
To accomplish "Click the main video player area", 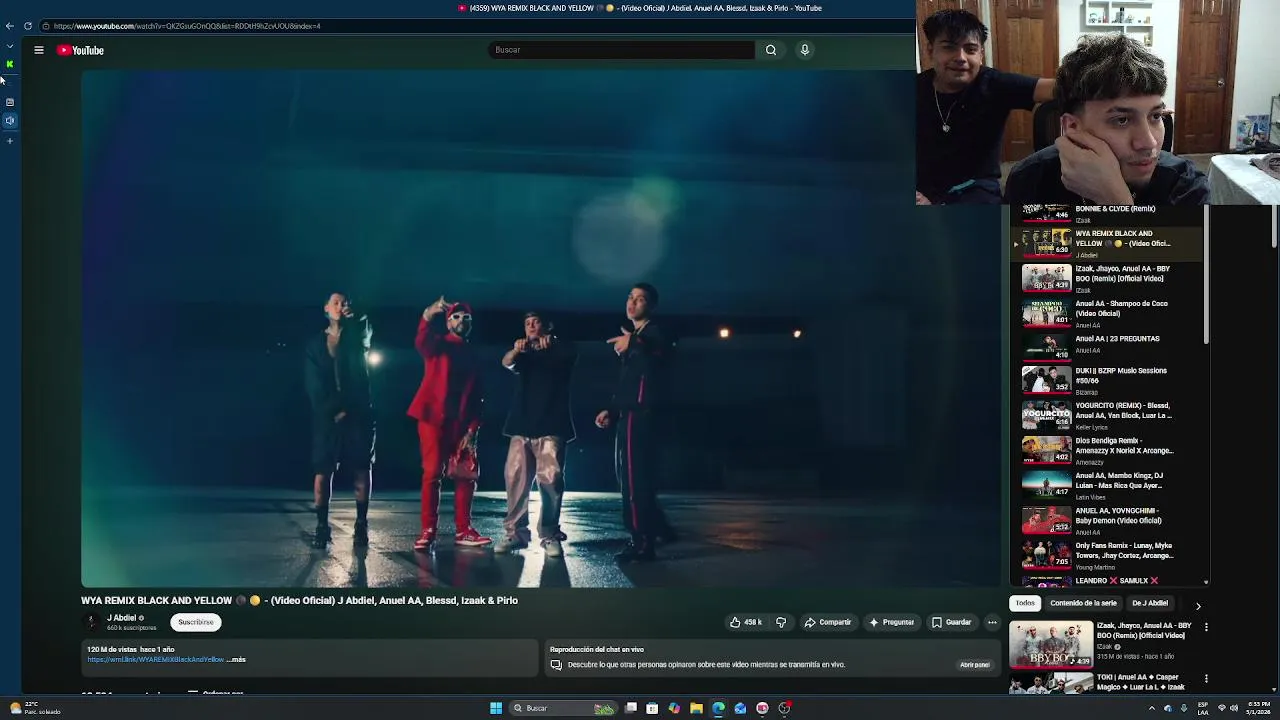I will (541, 328).
